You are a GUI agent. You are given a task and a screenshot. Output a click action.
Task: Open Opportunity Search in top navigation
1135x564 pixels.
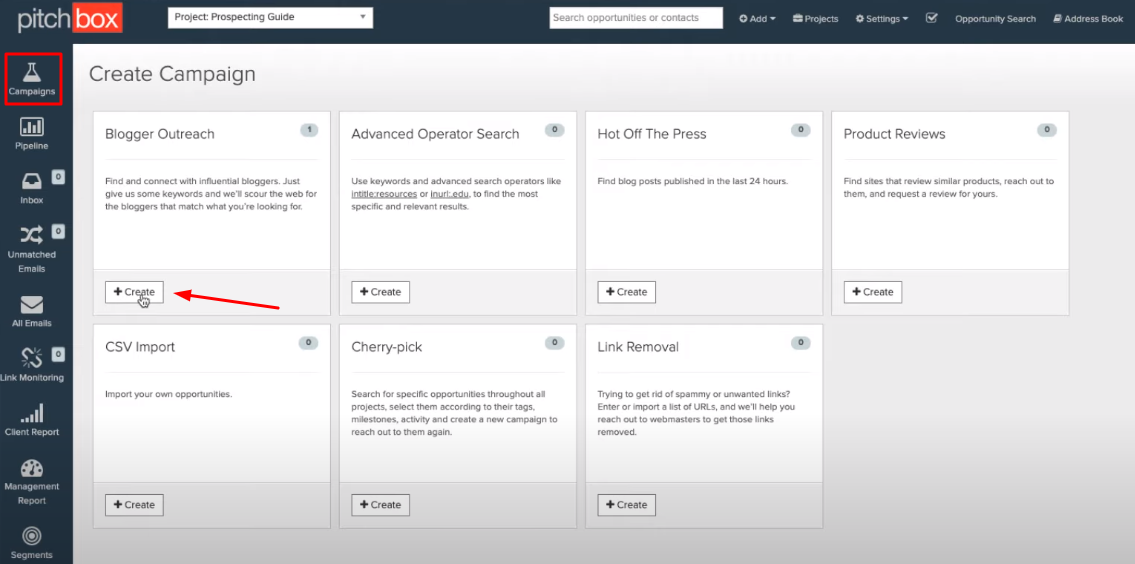[x=995, y=19]
